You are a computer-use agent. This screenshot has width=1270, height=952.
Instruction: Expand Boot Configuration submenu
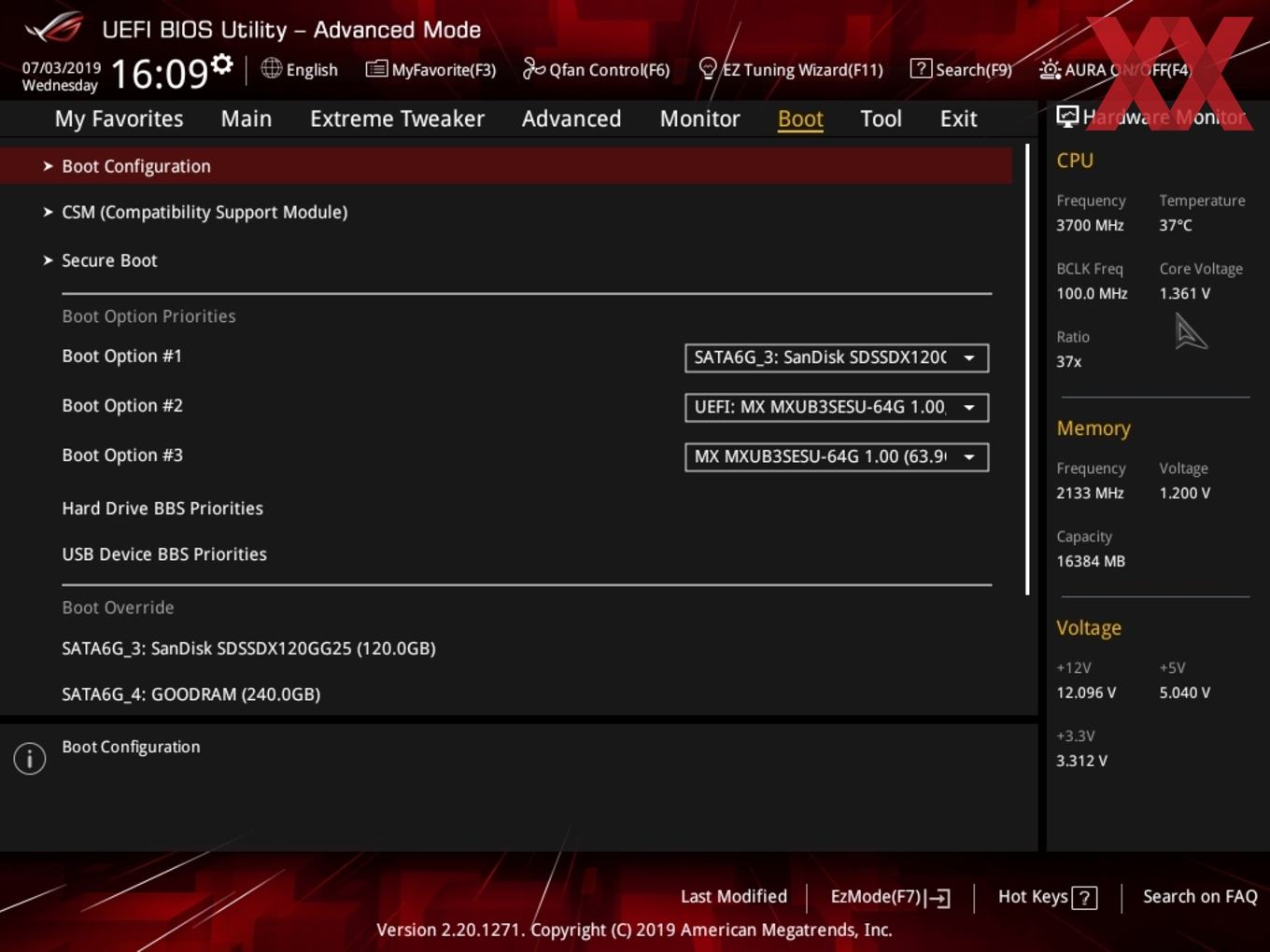pyautogui.click(x=505, y=166)
